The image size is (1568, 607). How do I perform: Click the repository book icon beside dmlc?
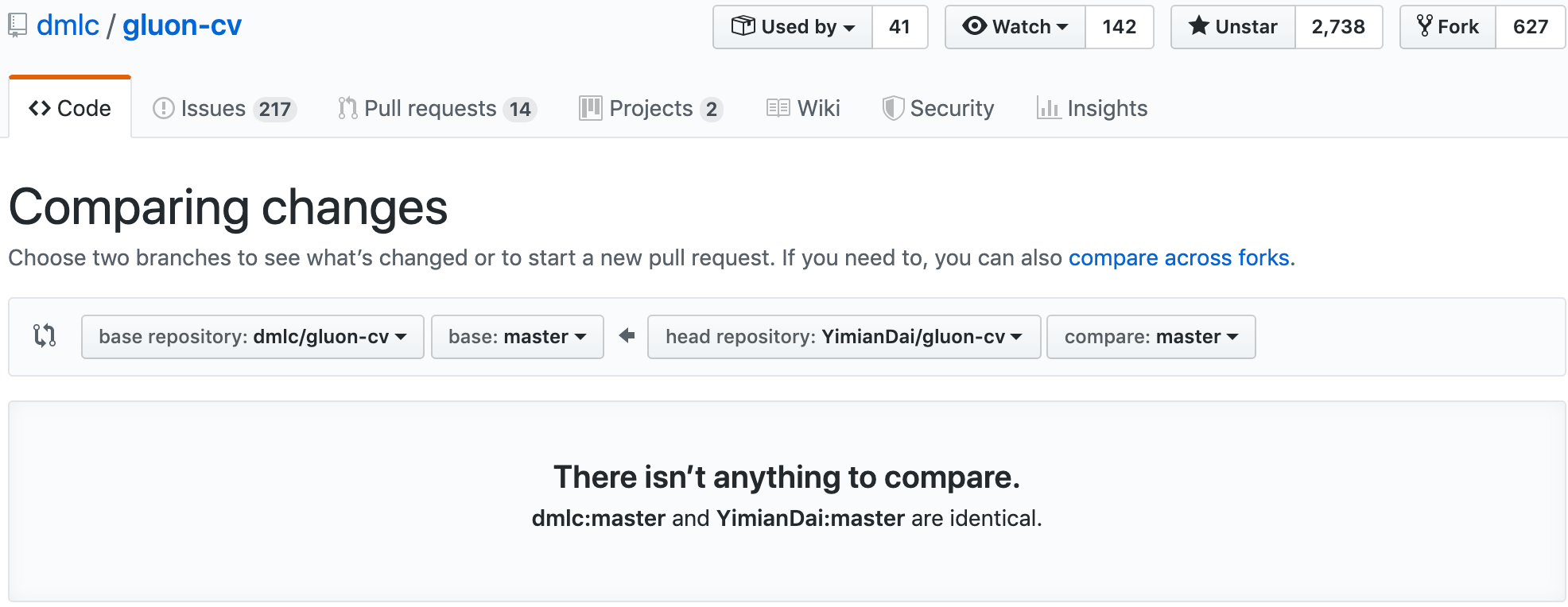pos(17,25)
